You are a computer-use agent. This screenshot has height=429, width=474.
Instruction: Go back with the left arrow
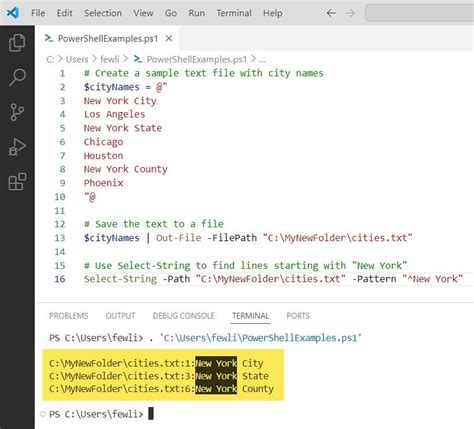(331, 13)
